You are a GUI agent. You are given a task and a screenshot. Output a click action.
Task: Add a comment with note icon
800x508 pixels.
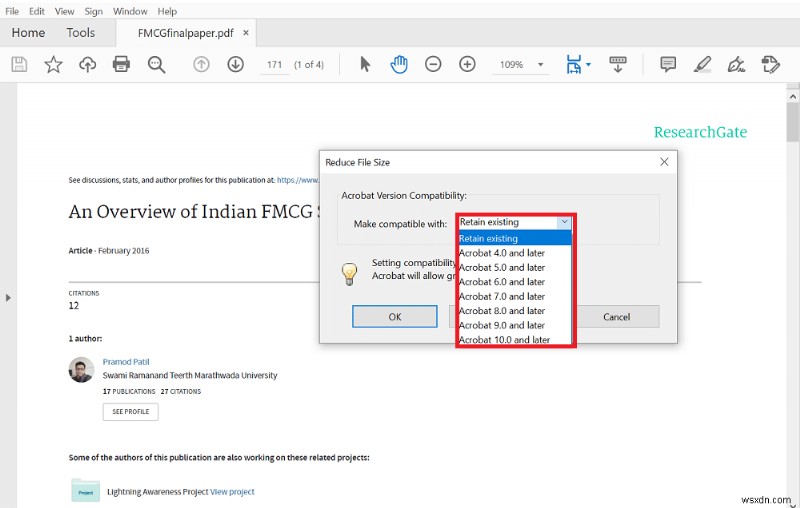[x=668, y=64]
